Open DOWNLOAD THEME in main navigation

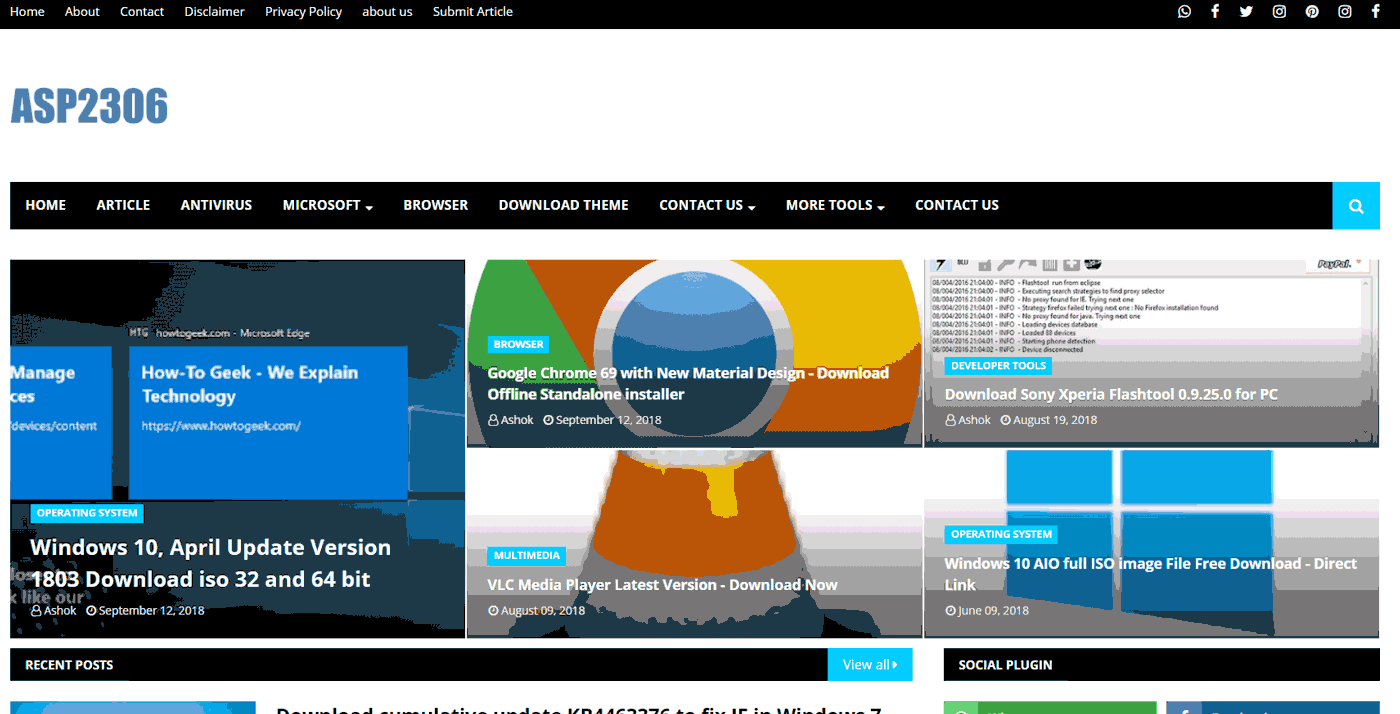click(564, 205)
